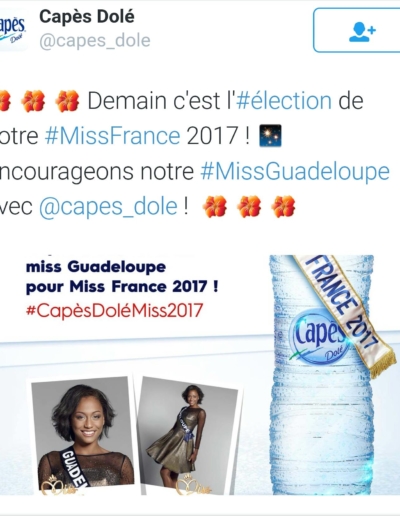Click the follow user icon button

point(357,30)
